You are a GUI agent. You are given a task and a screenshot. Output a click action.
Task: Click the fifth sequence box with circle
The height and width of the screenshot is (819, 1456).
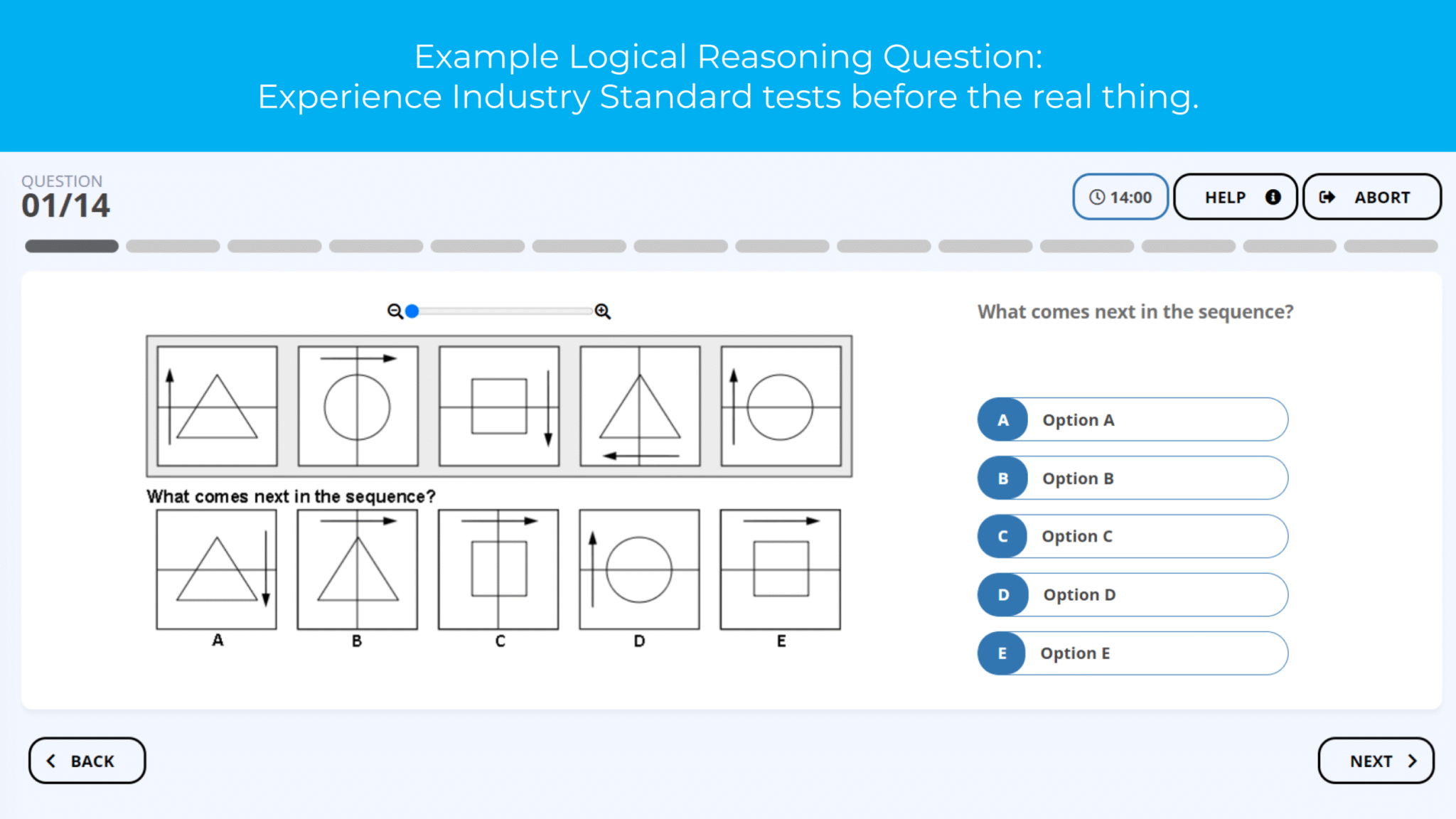point(781,406)
